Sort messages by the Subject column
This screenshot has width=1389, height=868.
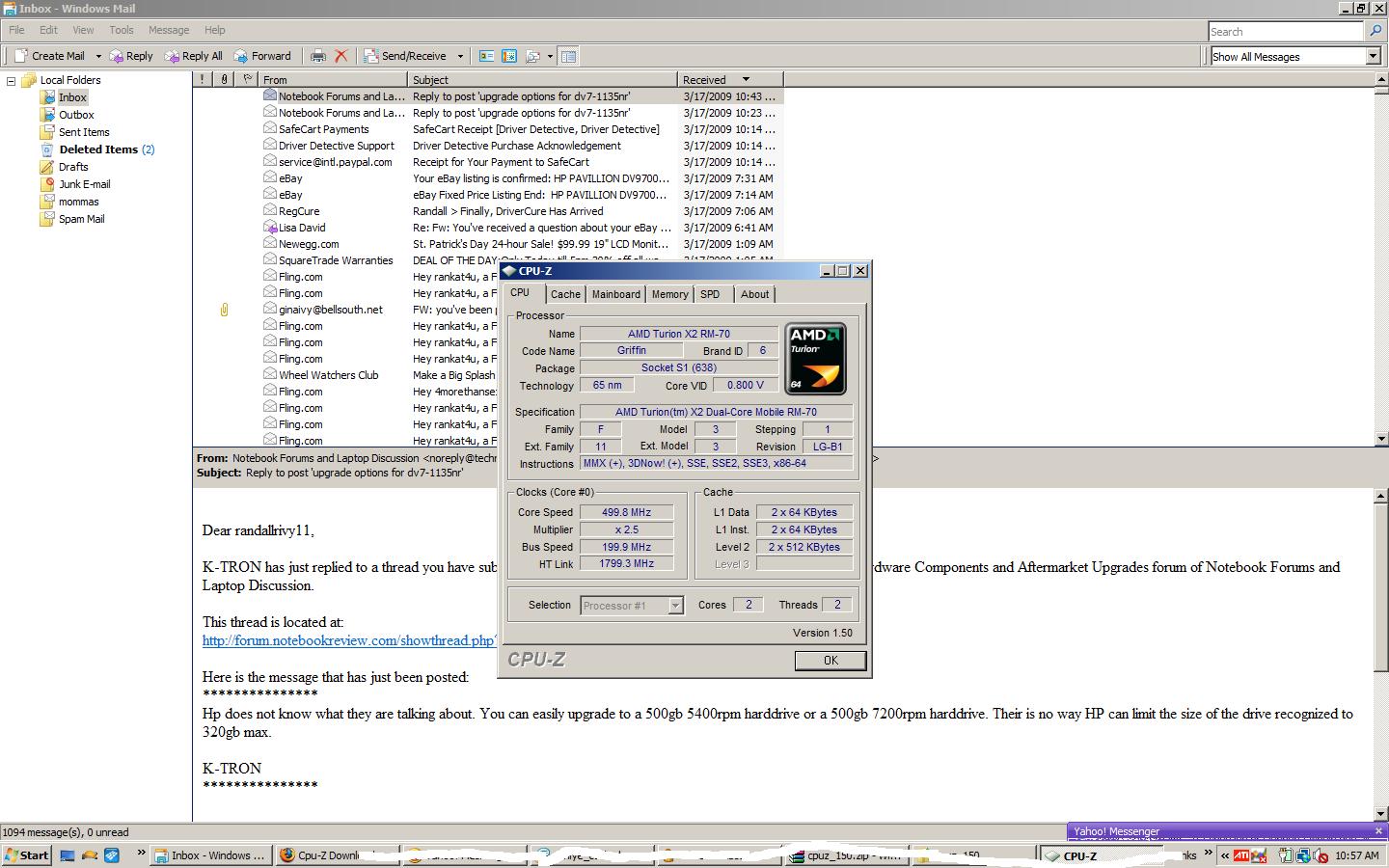click(x=543, y=80)
